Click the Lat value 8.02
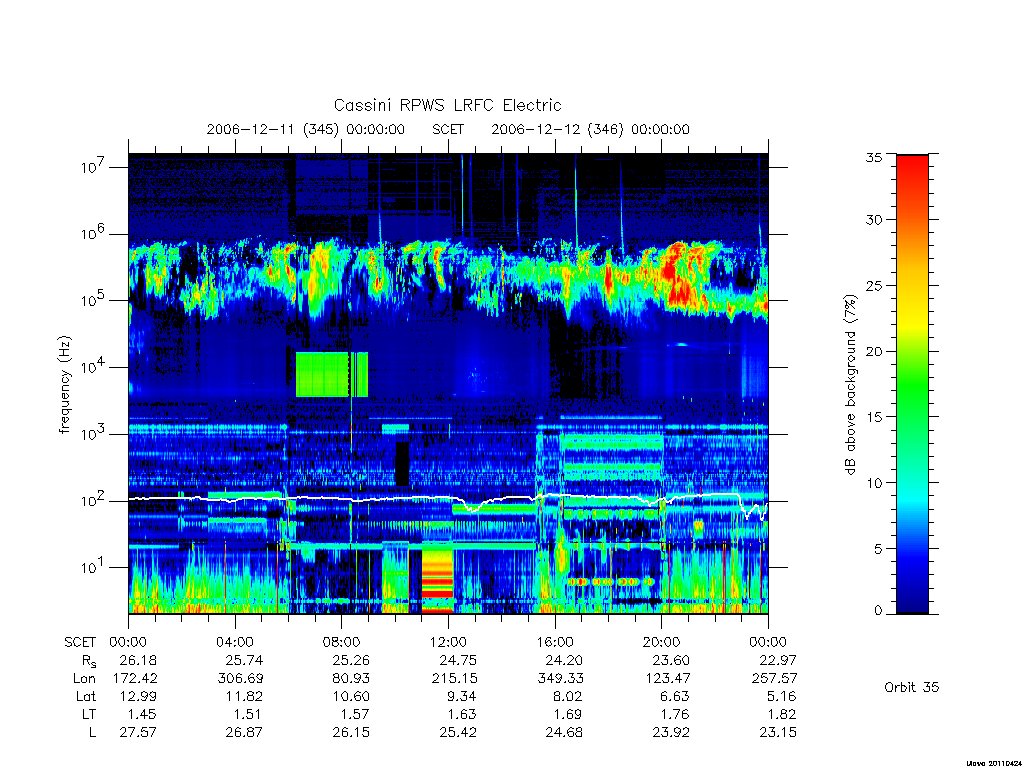1024x768 pixels. (x=568, y=696)
